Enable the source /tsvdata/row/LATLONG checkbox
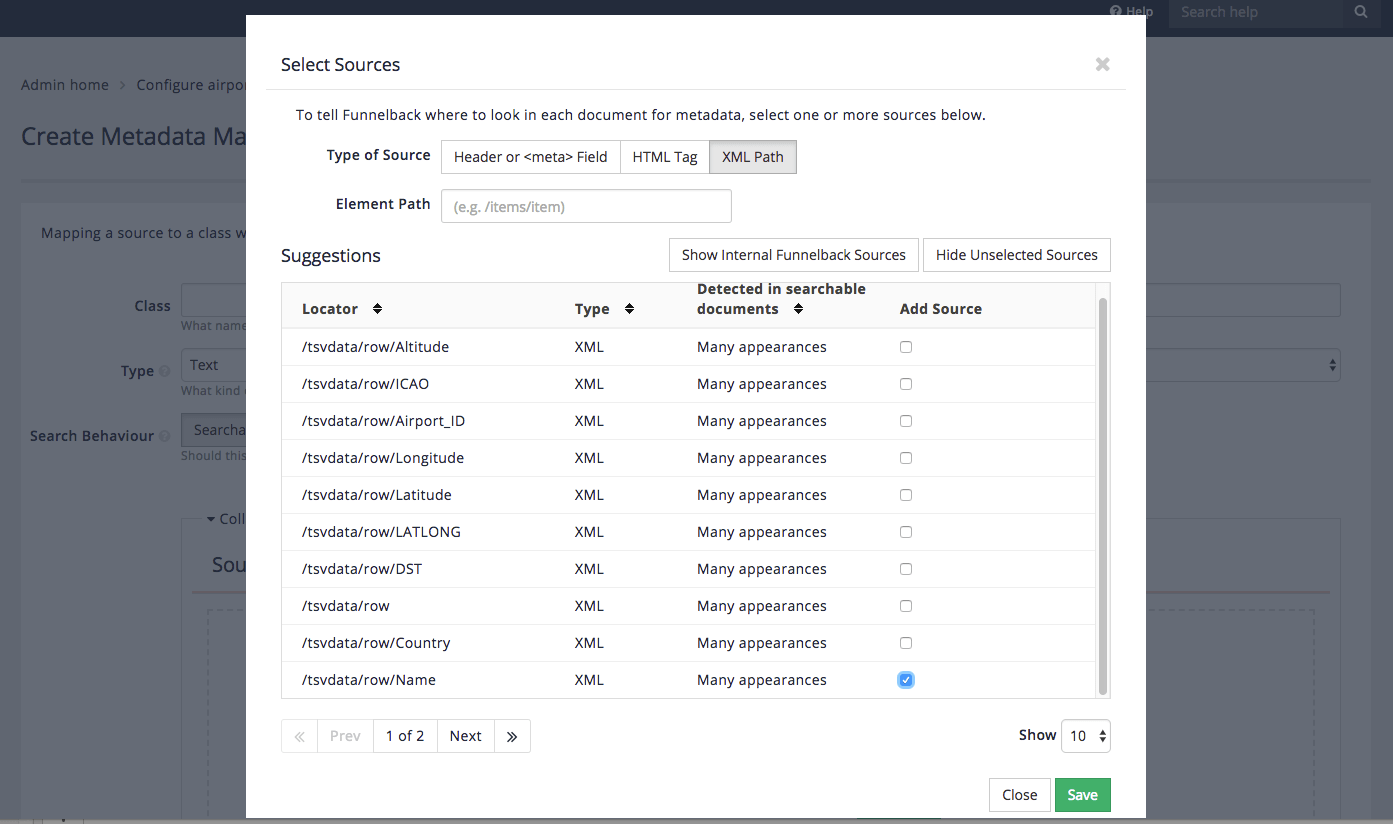This screenshot has height=824, width=1393. [x=906, y=532]
